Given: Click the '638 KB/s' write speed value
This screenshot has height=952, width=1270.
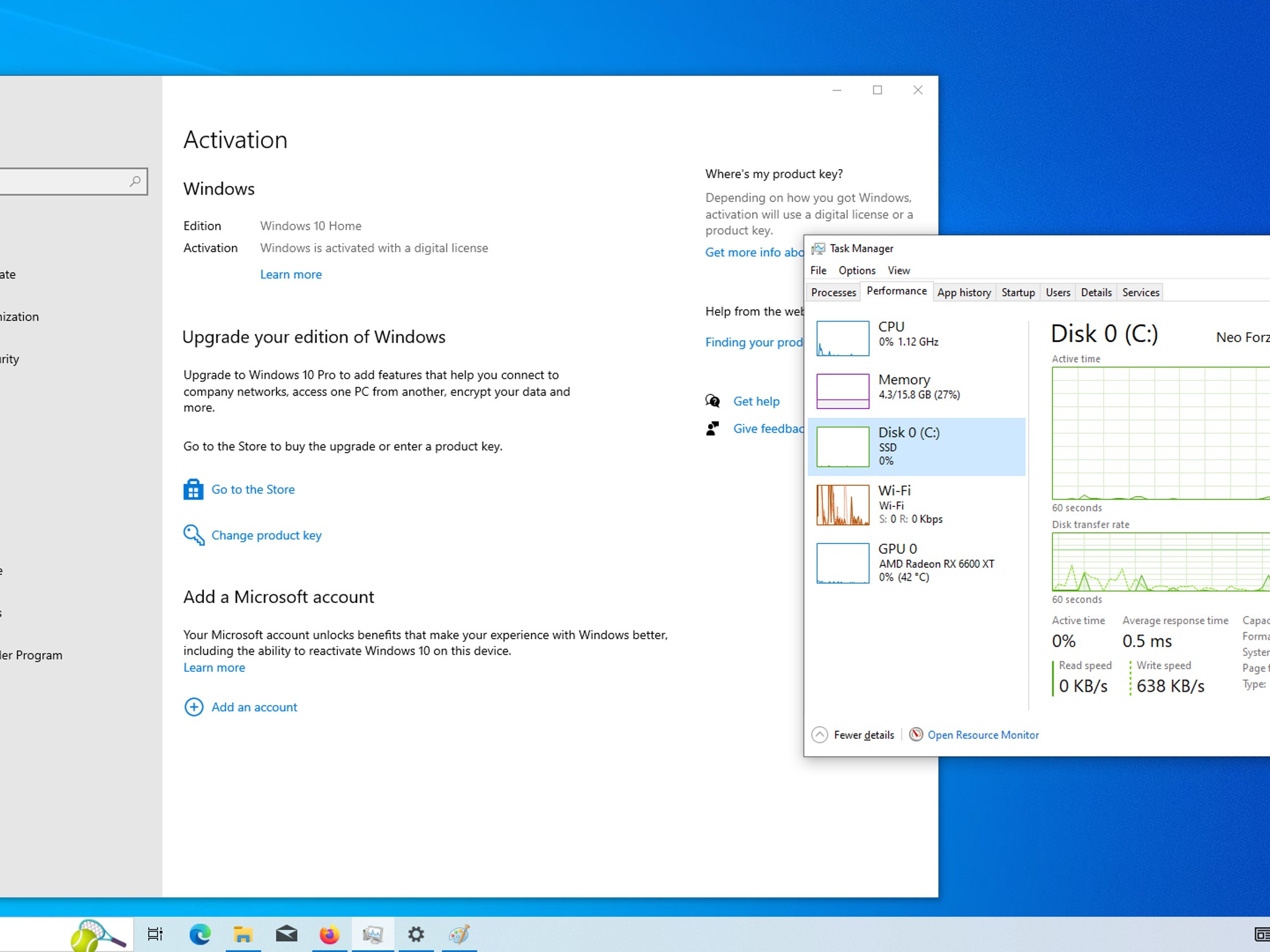Looking at the screenshot, I should [x=1171, y=686].
